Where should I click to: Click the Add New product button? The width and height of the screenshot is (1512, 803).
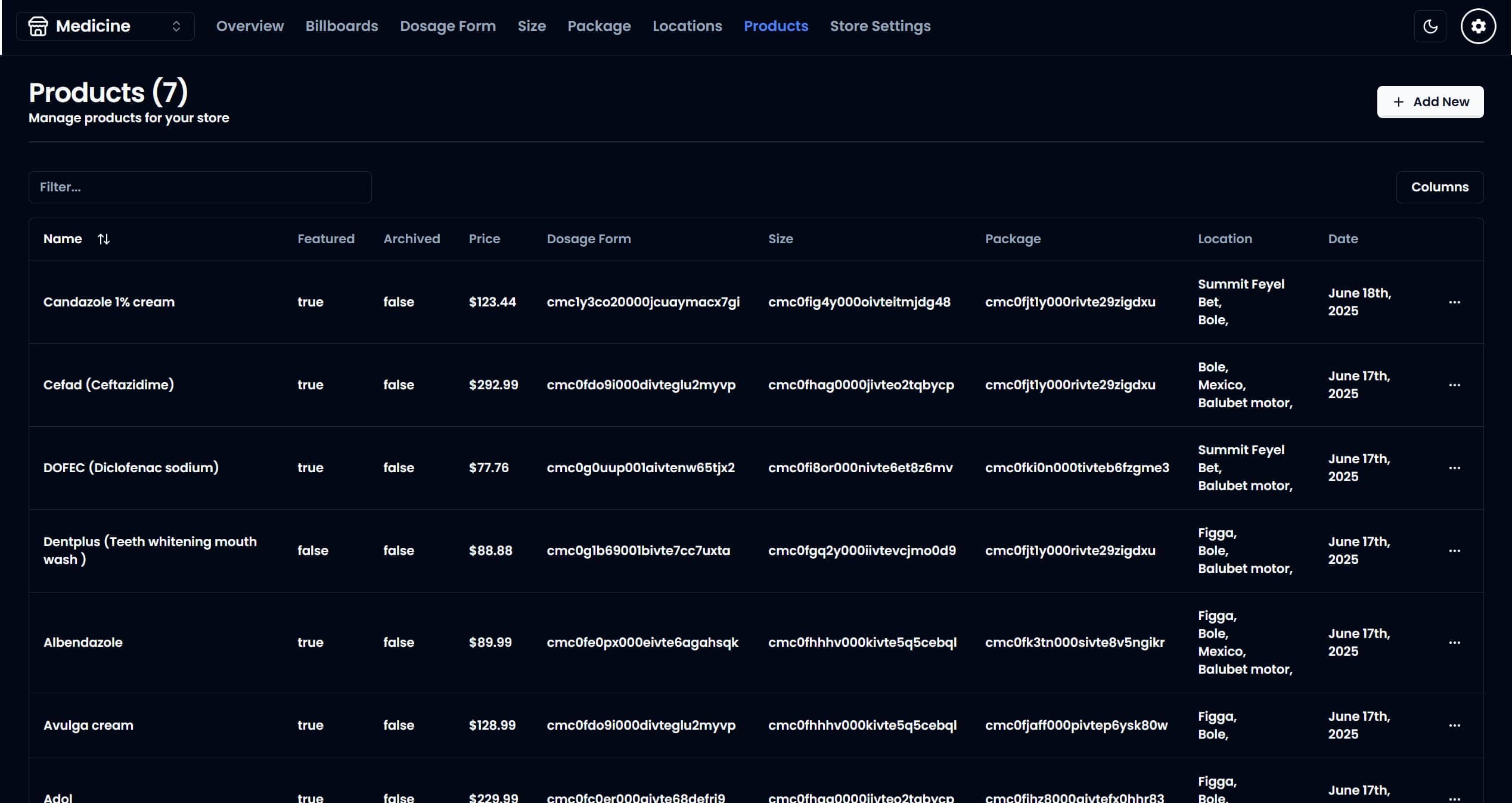1430,102
